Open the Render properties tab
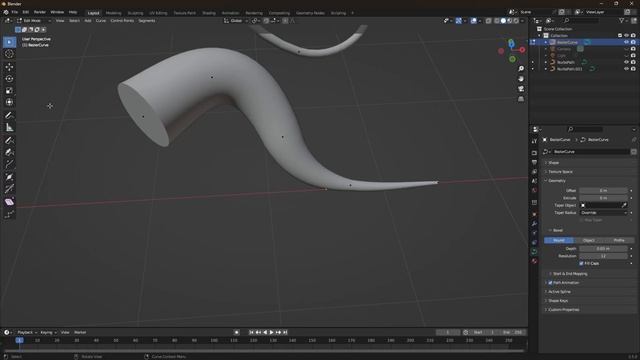 [x=534, y=153]
